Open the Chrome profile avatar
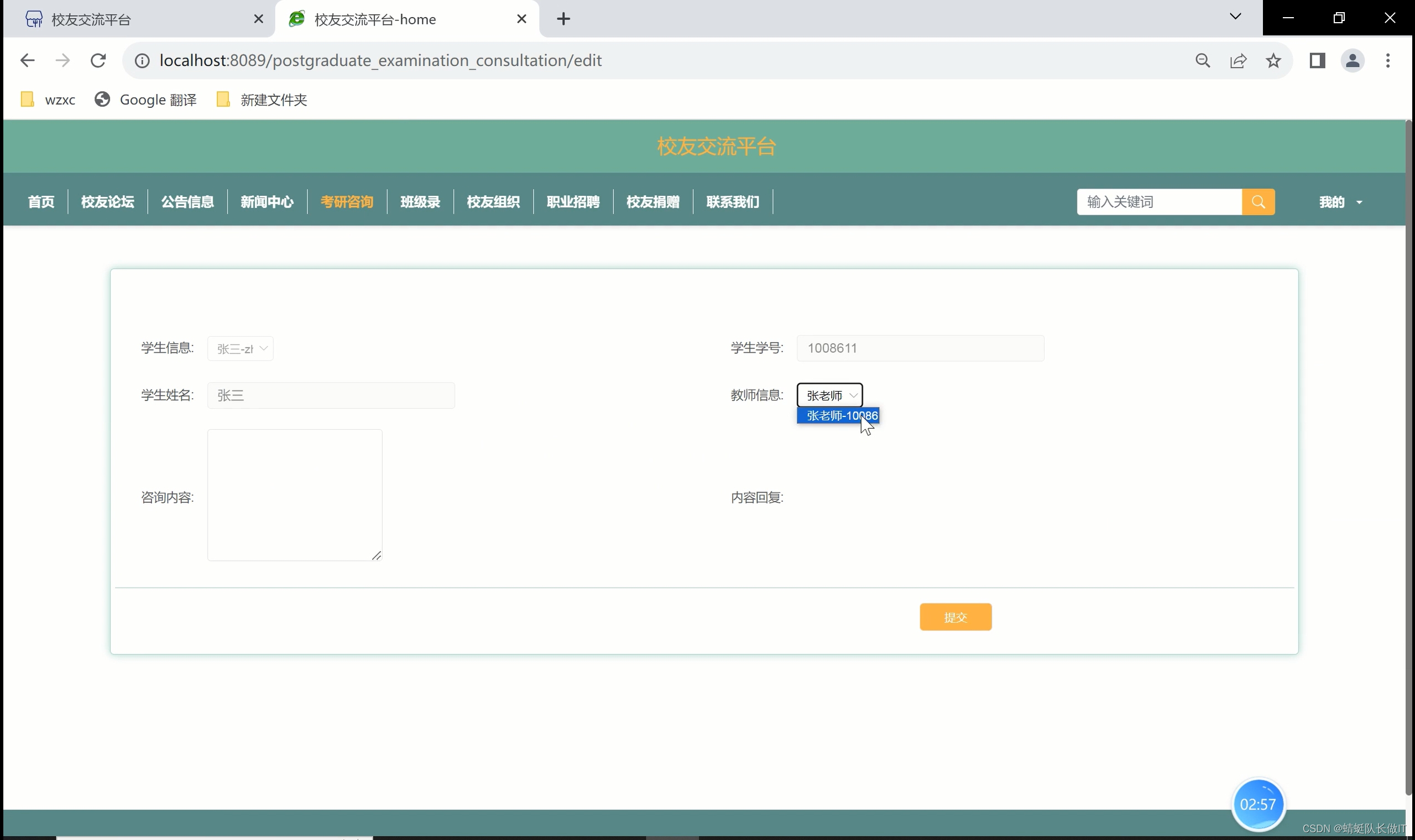Image resolution: width=1415 pixels, height=840 pixels. tap(1352, 61)
